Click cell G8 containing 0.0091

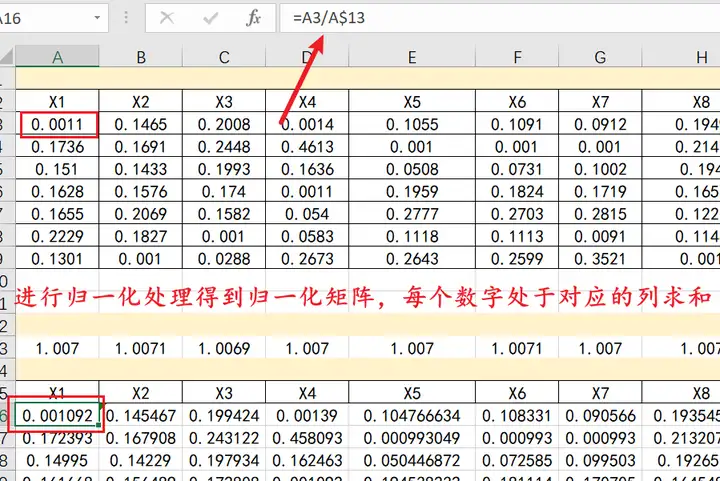click(x=600, y=236)
